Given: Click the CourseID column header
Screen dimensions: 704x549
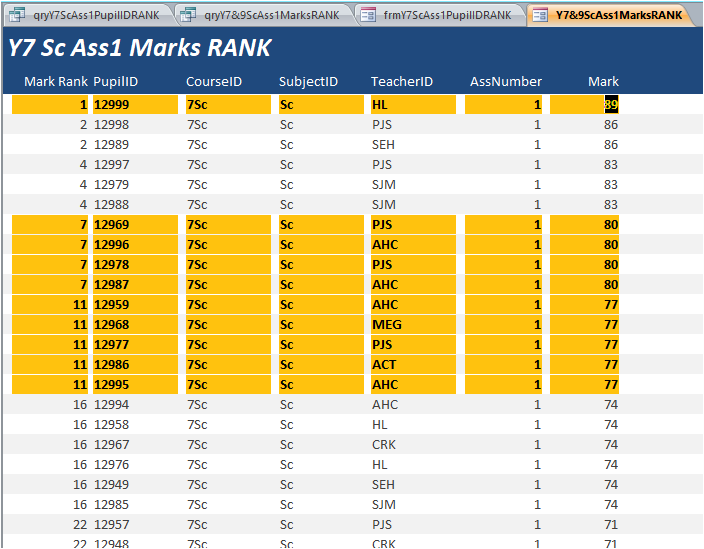Looking at the screenshot, I should coord(214,82).
